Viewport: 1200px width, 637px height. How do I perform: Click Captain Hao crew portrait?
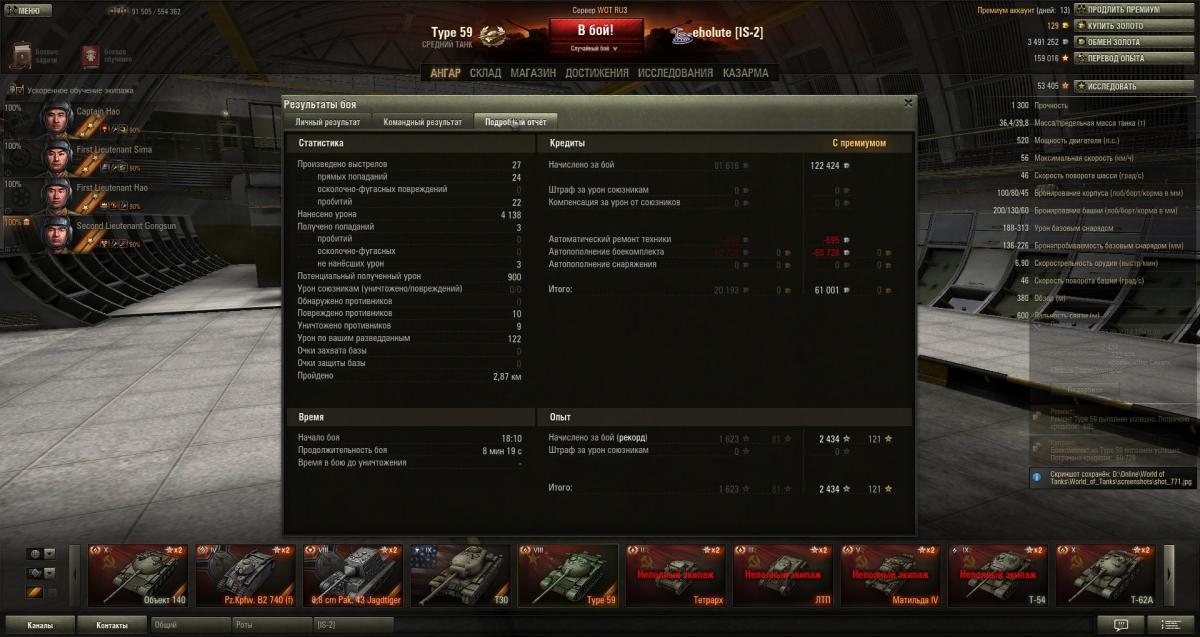click(56, 118)
